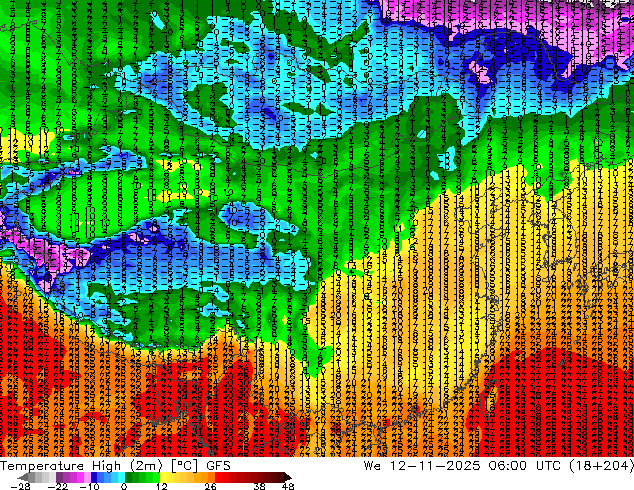Click the 'Temperature High (2m)' title text

tap(81, 466)
